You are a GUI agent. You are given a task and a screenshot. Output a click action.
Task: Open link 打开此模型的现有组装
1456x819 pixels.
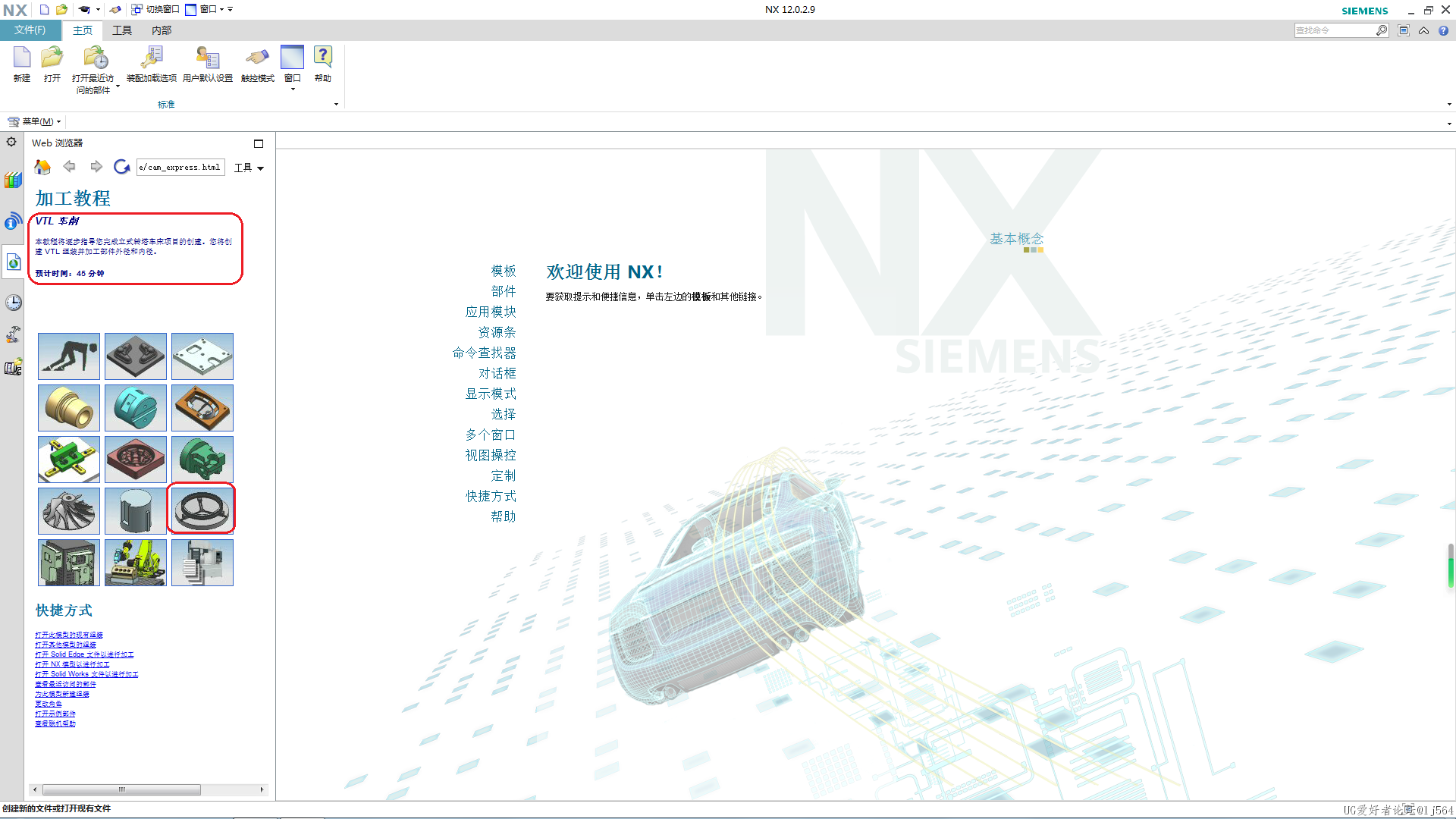[x=69, y=635]
